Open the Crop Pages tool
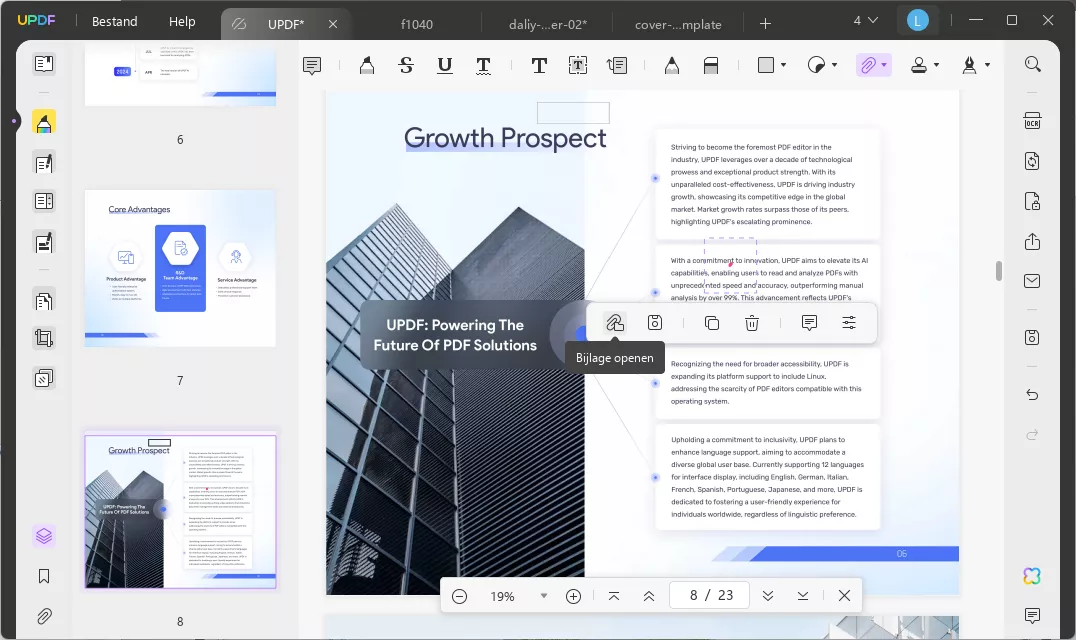Screen dimensions: 1076x640 click(x=44, y=338)
